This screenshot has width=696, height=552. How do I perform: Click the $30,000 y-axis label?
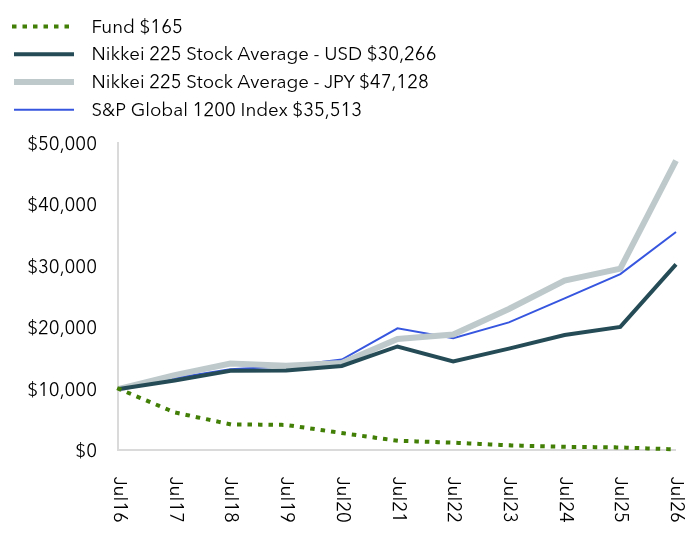62,266
